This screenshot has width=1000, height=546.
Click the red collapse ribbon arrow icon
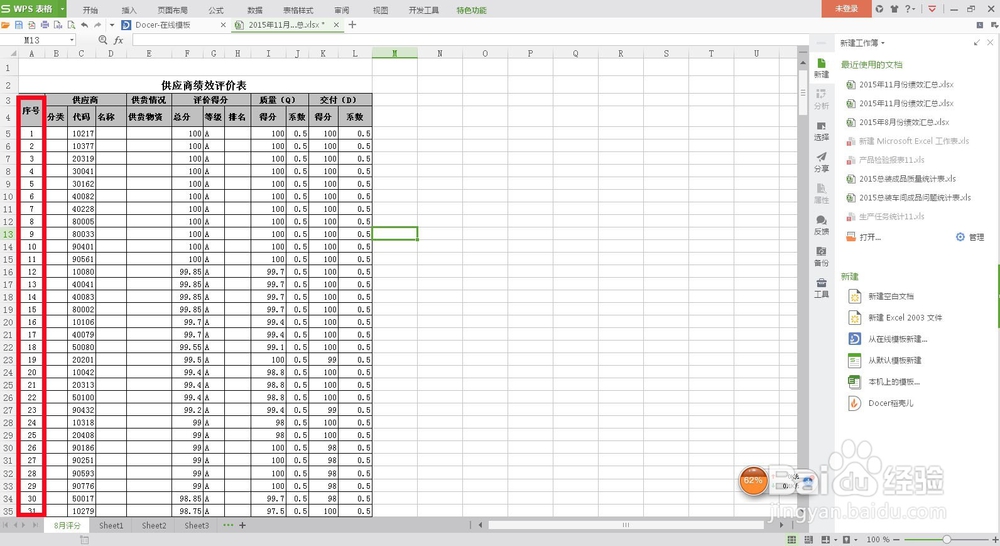click(x=932, y=9)
